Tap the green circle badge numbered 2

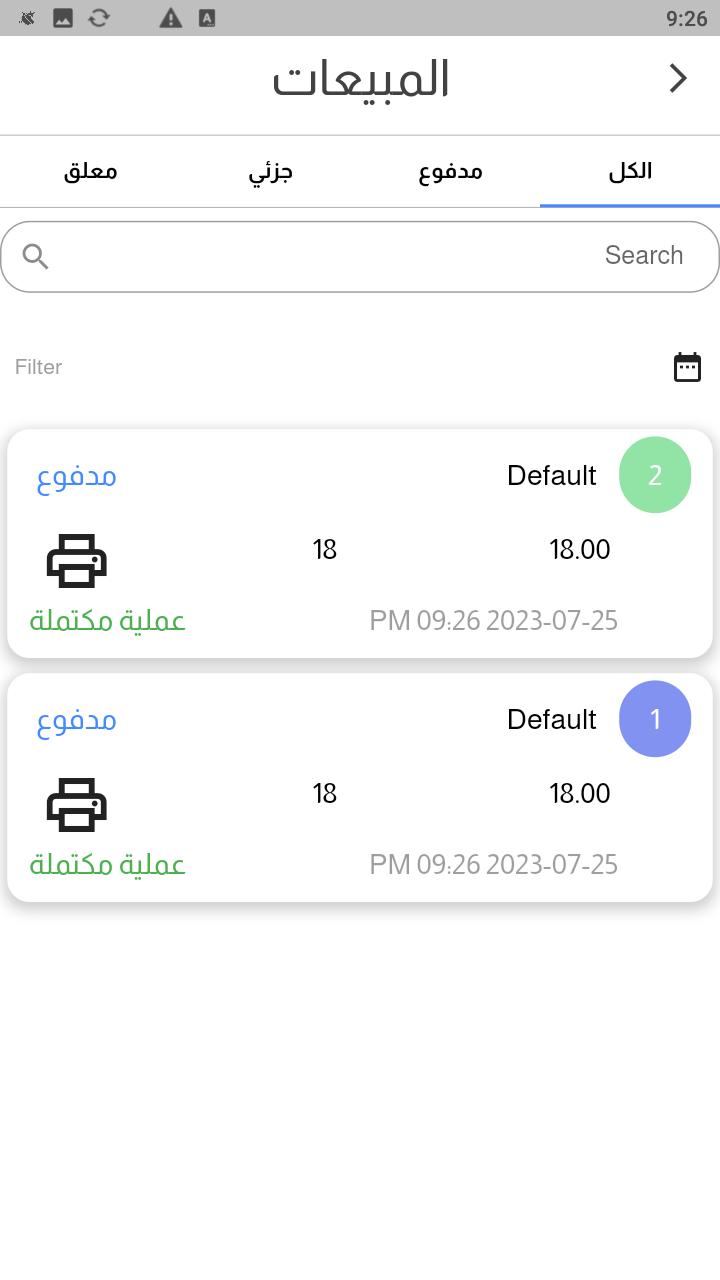click(655, 475)
